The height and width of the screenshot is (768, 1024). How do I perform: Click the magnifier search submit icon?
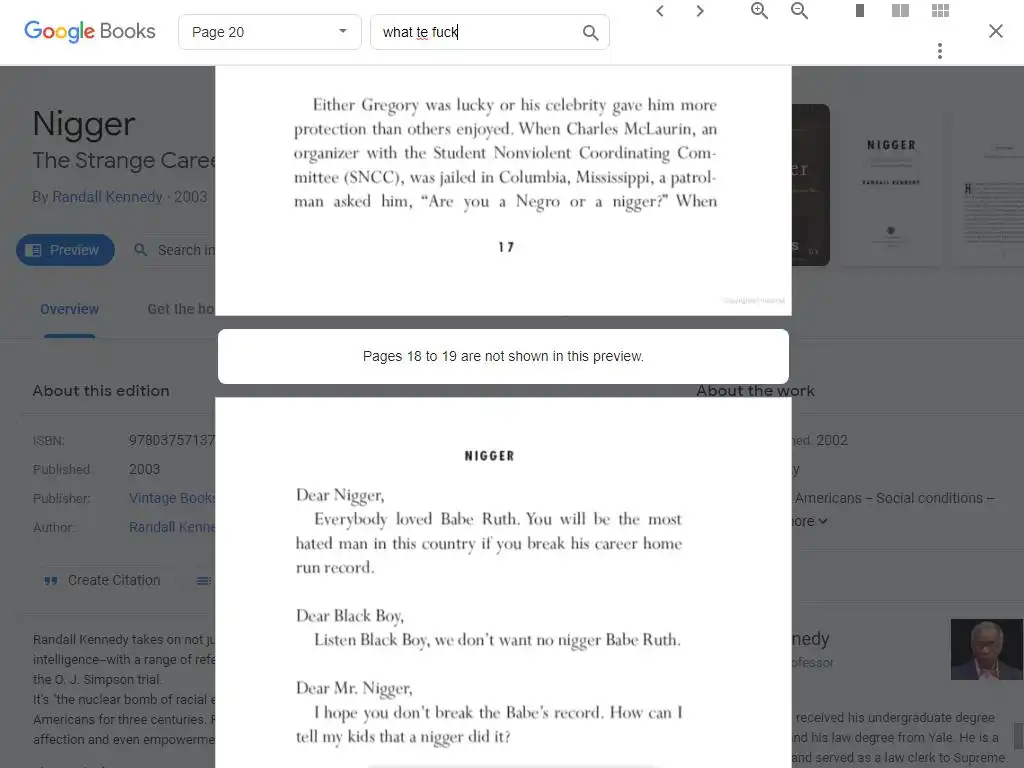pos(590,33)
